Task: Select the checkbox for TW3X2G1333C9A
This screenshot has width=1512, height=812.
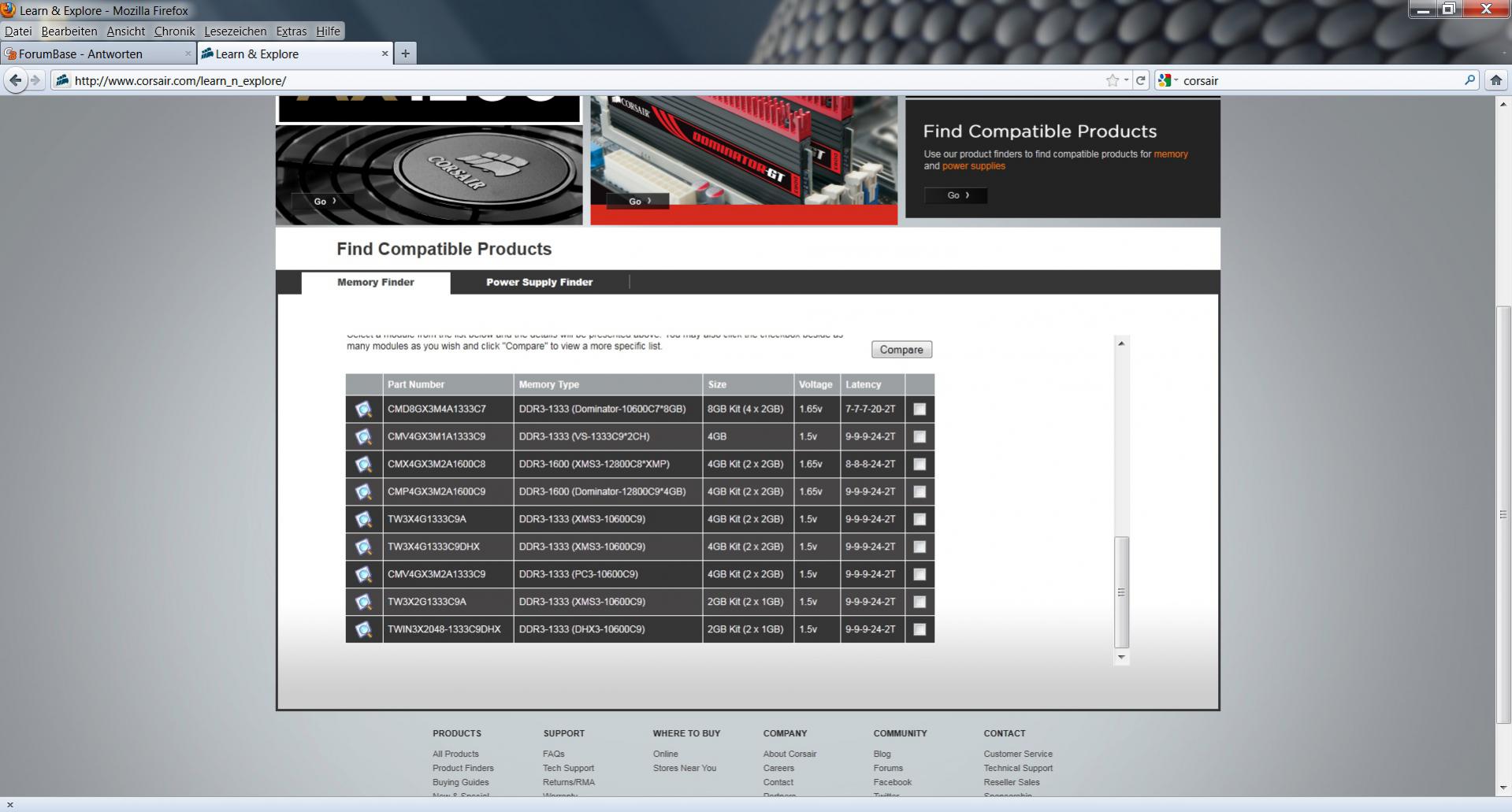Action: pyautogui.click(x=919, y=603)
